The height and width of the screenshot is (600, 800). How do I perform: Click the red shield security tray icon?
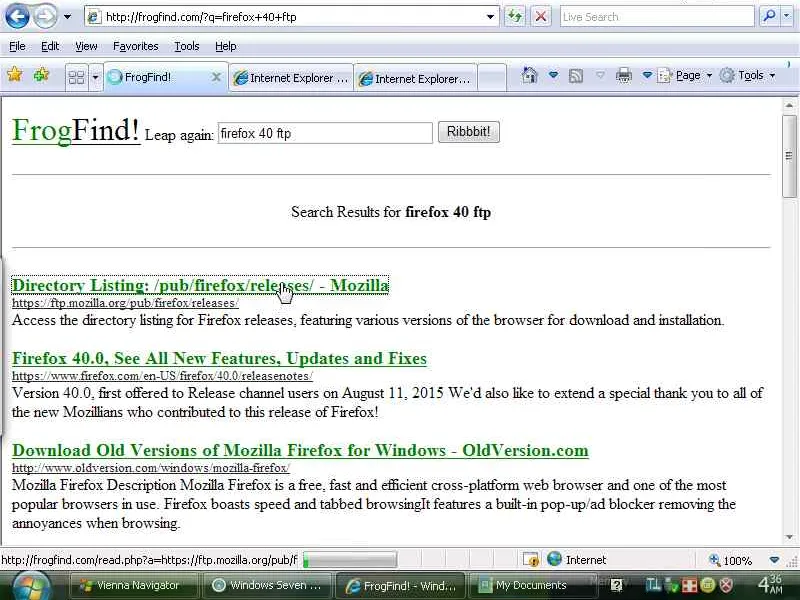pos(727,585)
